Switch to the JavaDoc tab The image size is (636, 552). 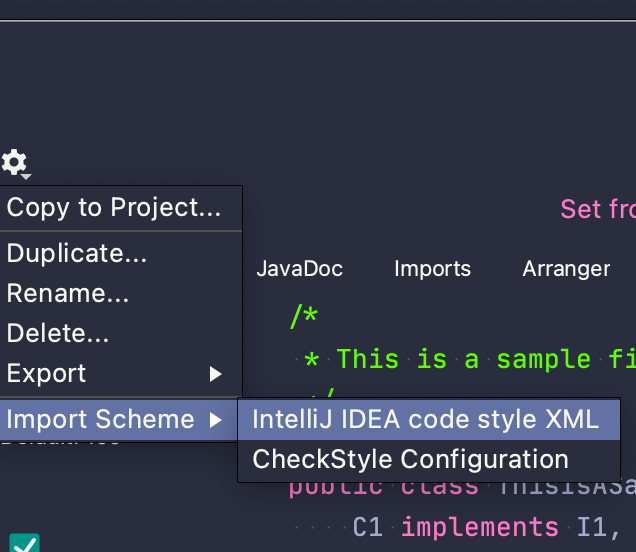[299, 269]
